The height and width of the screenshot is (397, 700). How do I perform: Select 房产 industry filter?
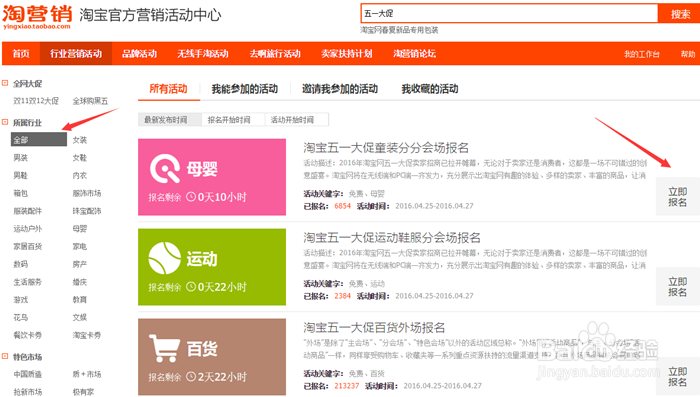pos(79,264)
